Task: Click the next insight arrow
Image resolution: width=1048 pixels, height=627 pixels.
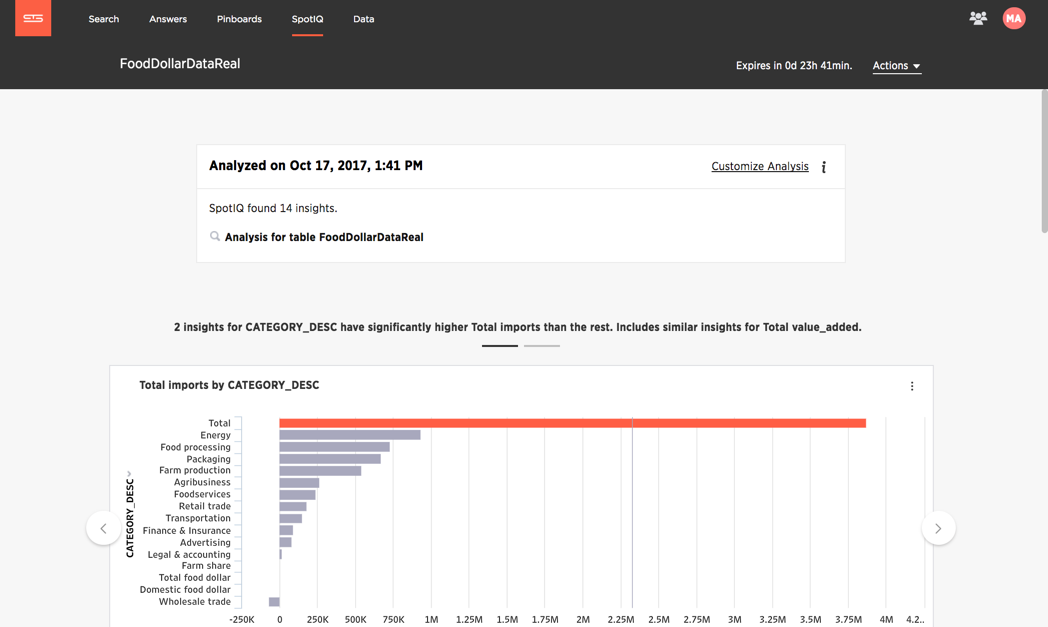Action: click(938, 528)
